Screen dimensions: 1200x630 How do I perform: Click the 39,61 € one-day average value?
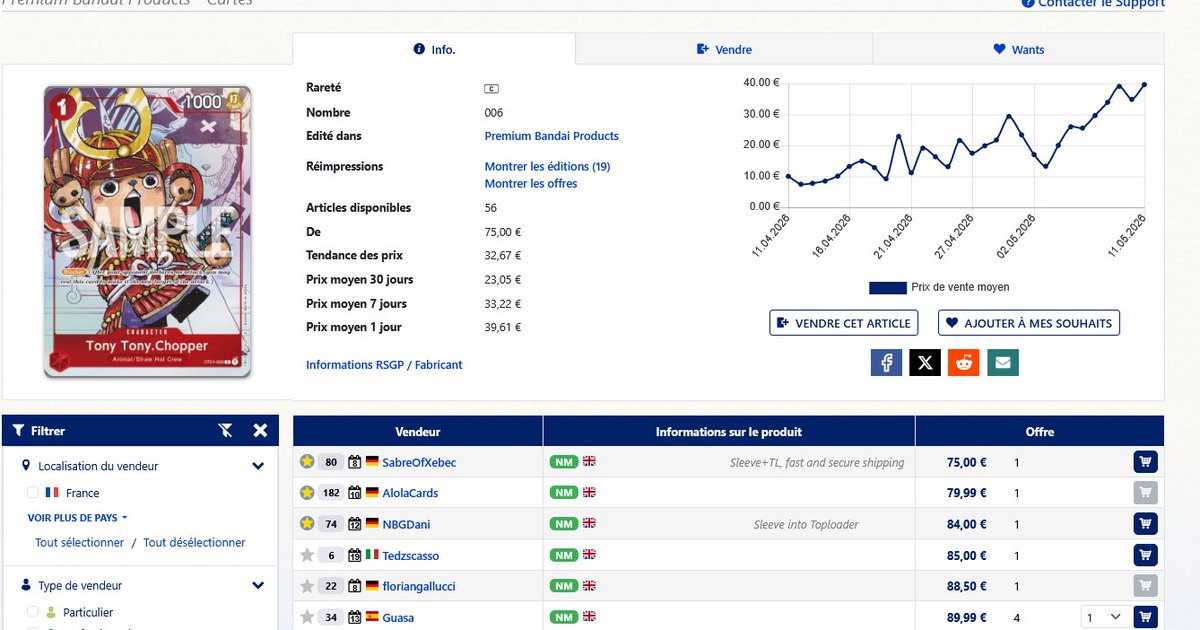[x=503, y=327]
